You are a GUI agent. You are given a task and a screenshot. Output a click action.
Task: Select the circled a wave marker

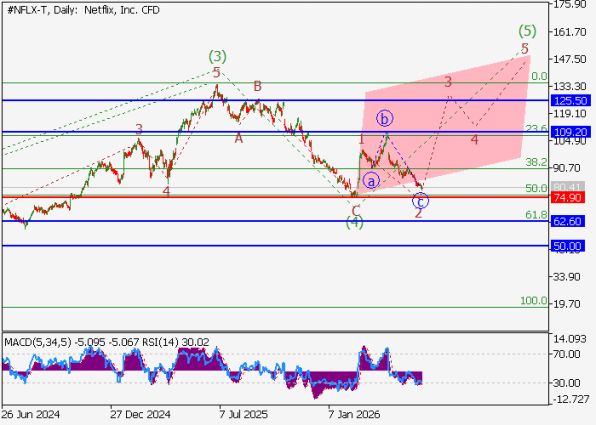[x=371, y=181]
